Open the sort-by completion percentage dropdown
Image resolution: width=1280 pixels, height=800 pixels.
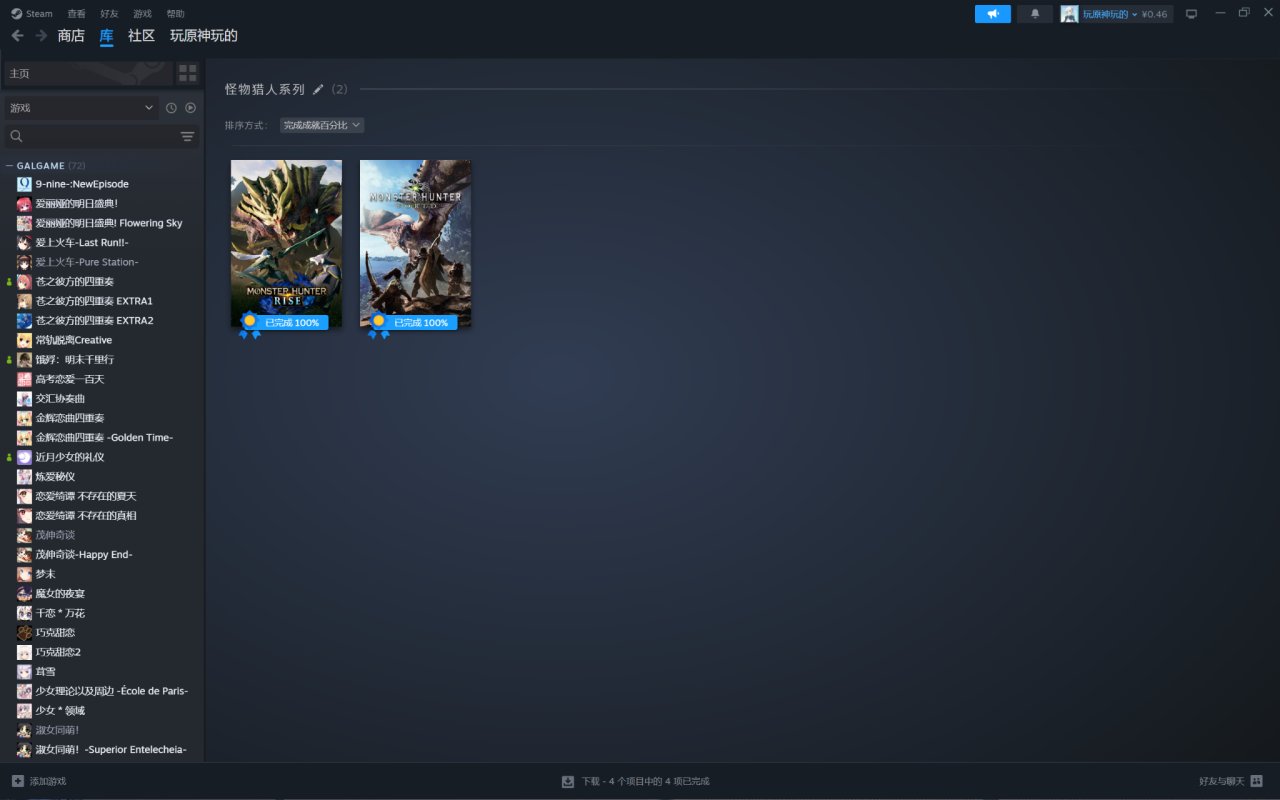(321, 125)
